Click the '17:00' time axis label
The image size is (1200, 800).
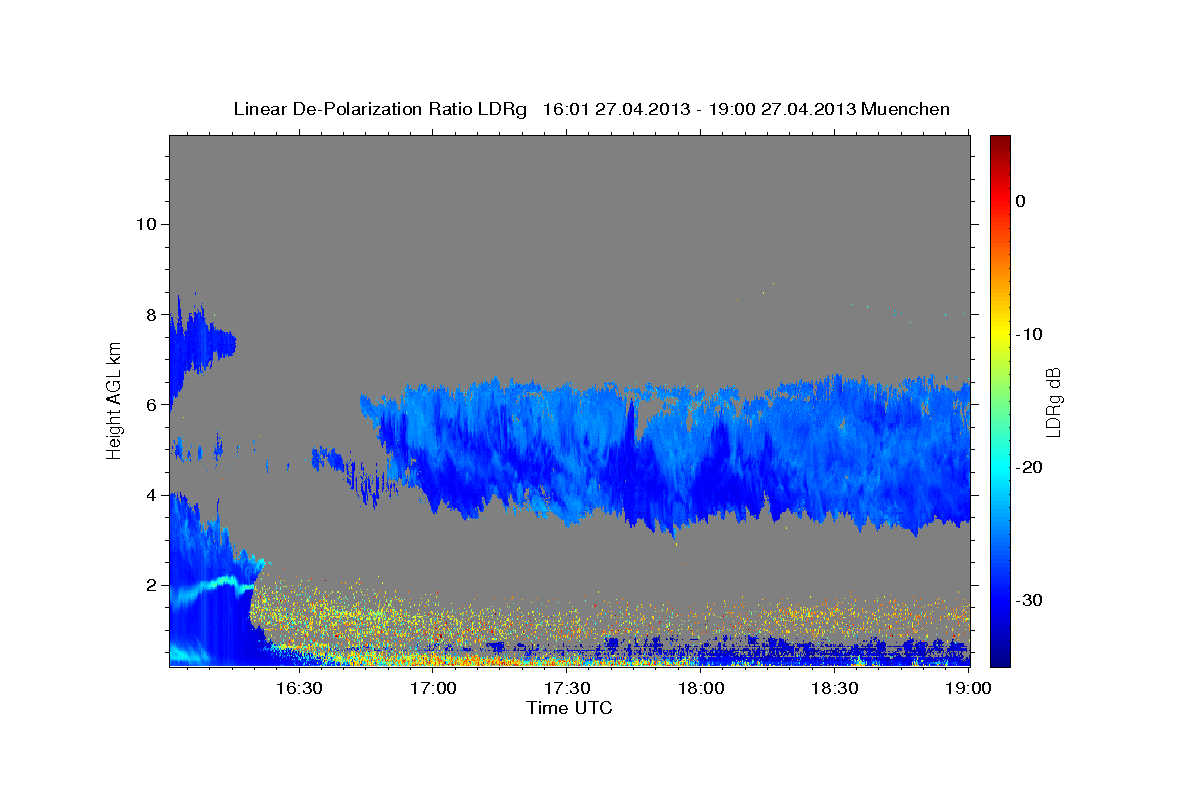point(434,689)
